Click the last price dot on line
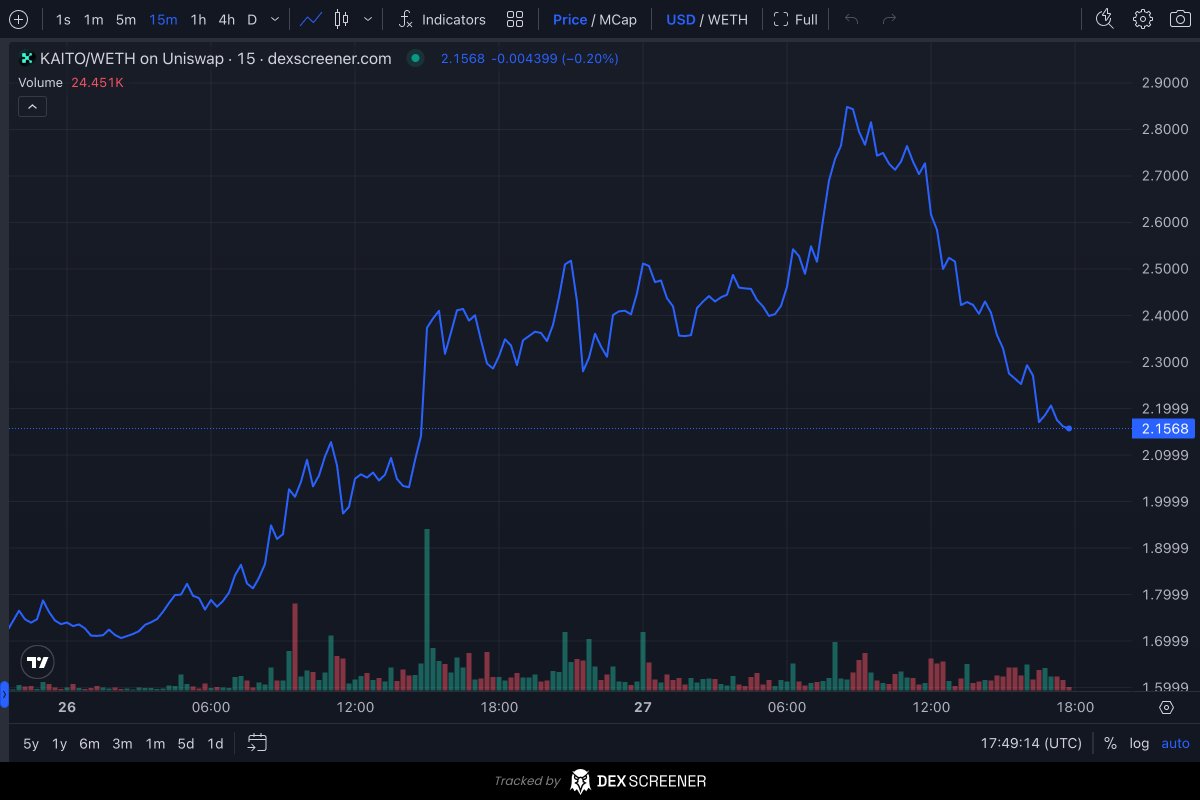The height and width of the screenshot is (800, 1200). 1069,428
